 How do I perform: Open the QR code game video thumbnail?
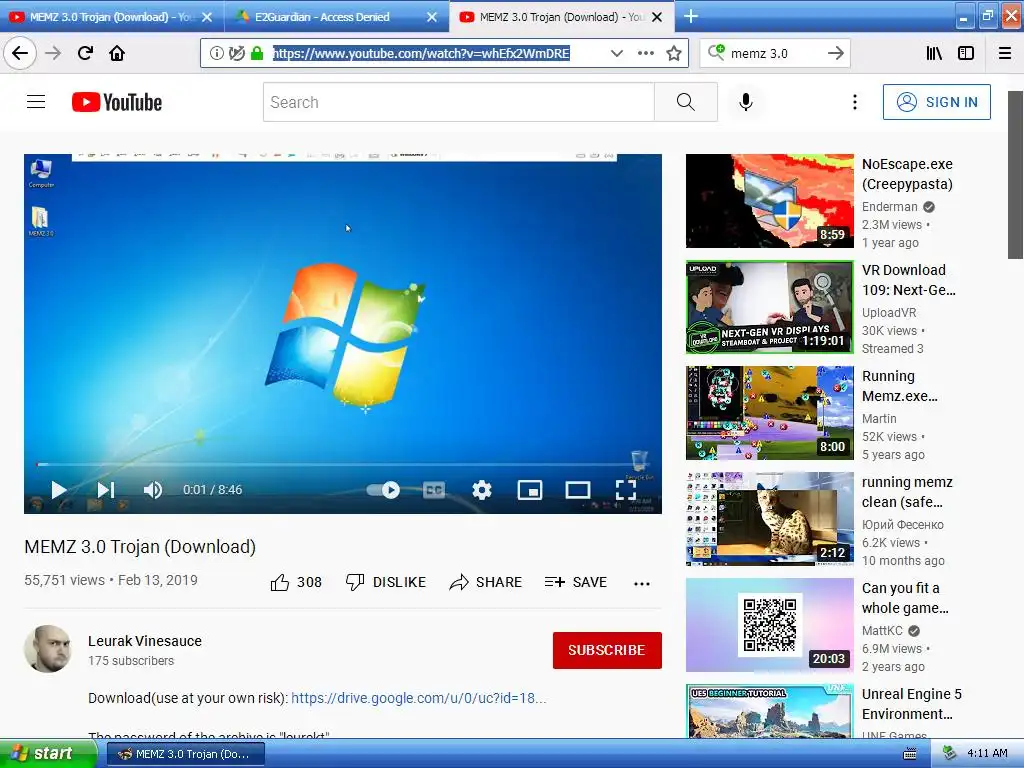[769, 625]
